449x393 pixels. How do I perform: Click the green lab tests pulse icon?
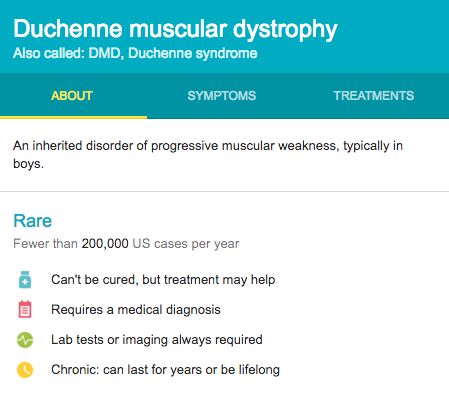(25, 340)
